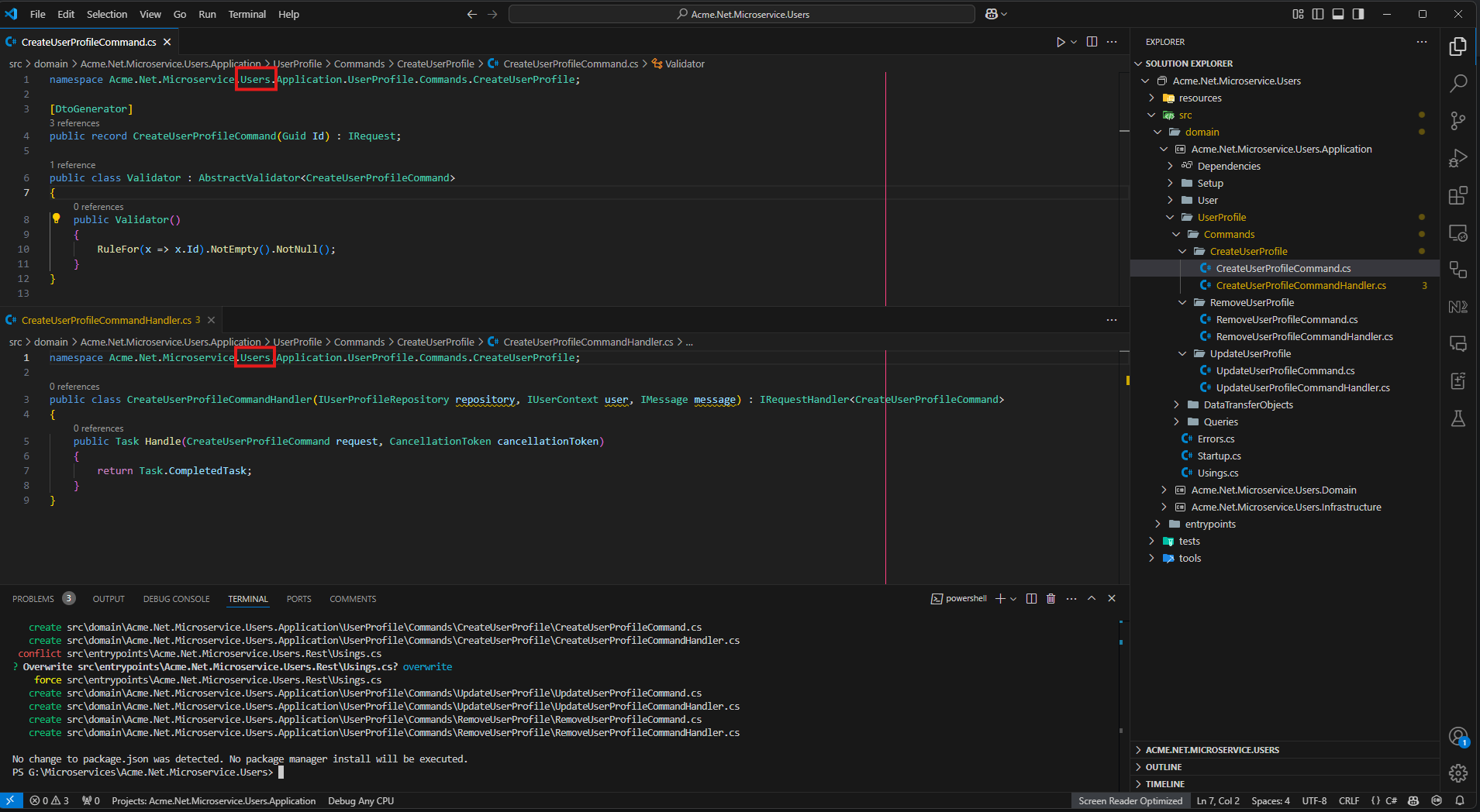Open More Actions for top editor group

point(1112,42)
